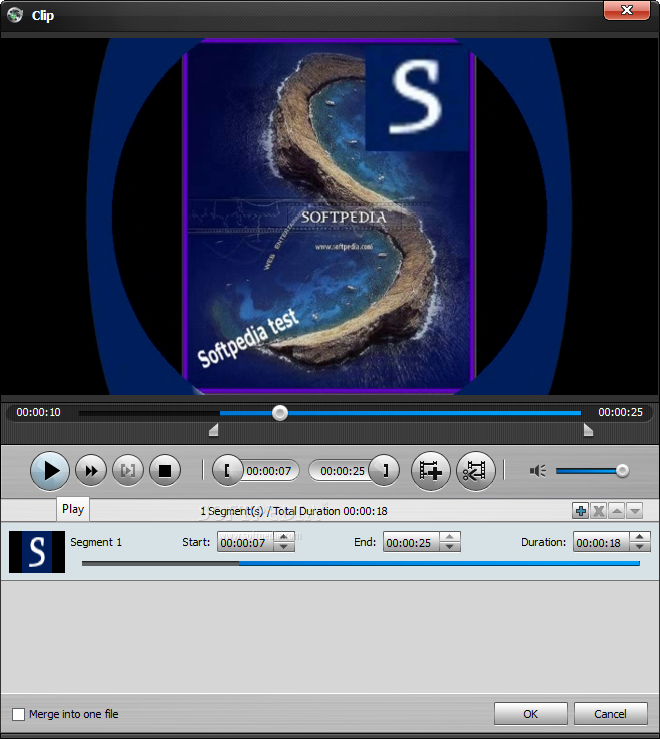
Task: Decrease Segment 1 Start time
Action: (283, 547)
